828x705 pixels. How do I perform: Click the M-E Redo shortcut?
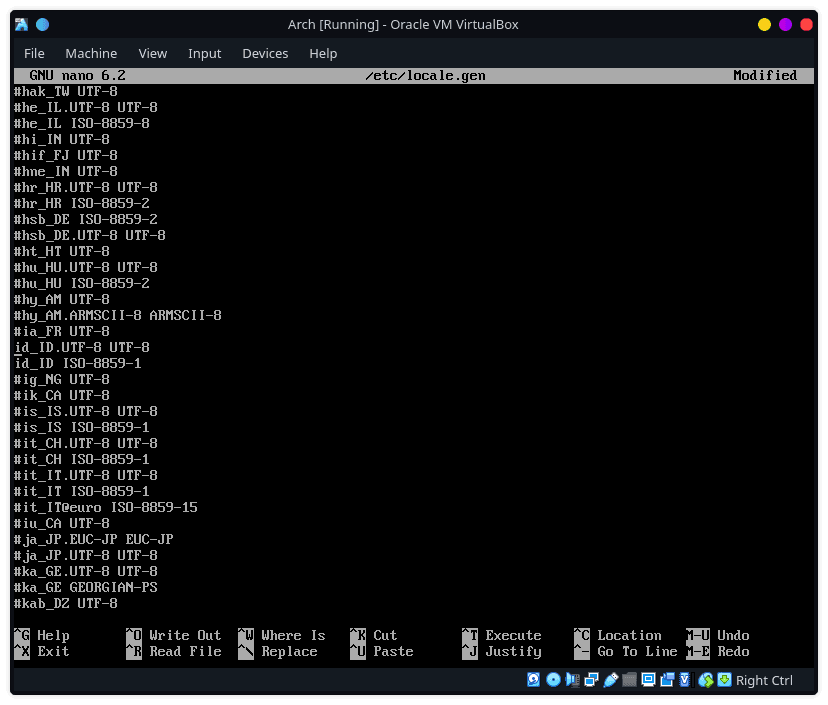[718, 651]
